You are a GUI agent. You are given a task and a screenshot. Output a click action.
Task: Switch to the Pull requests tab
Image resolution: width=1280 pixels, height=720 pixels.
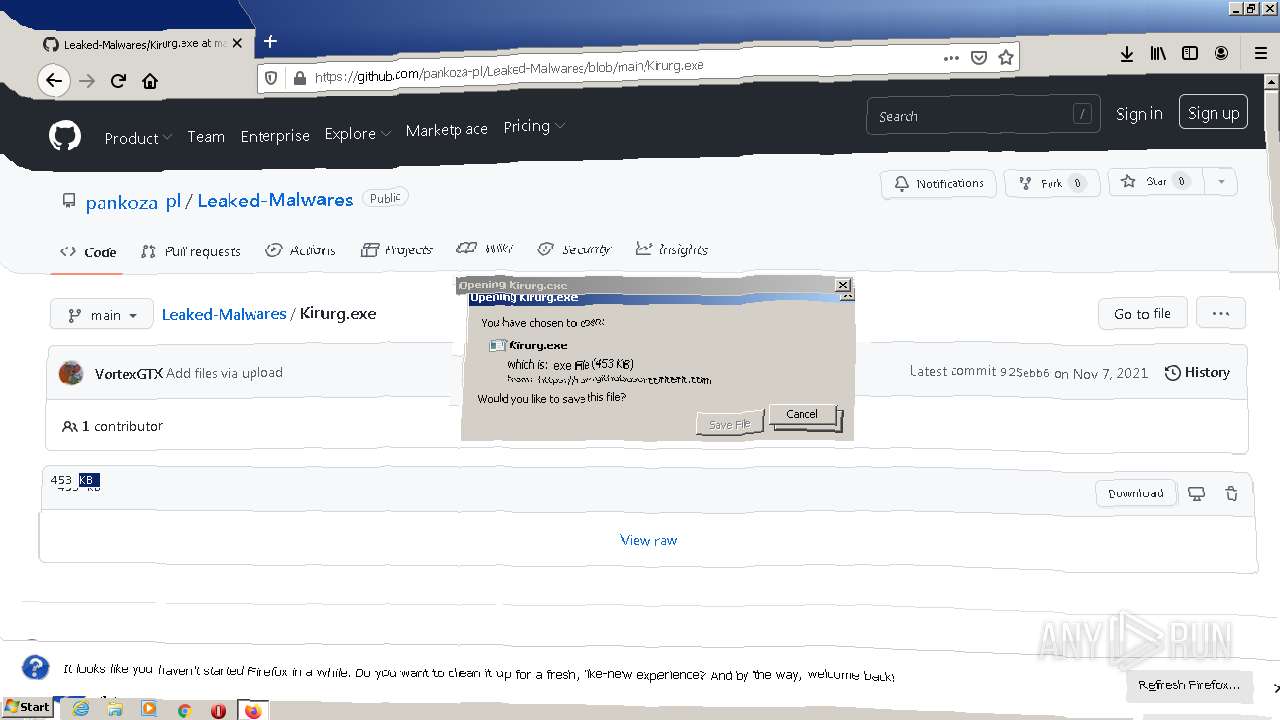click(191, 251)
